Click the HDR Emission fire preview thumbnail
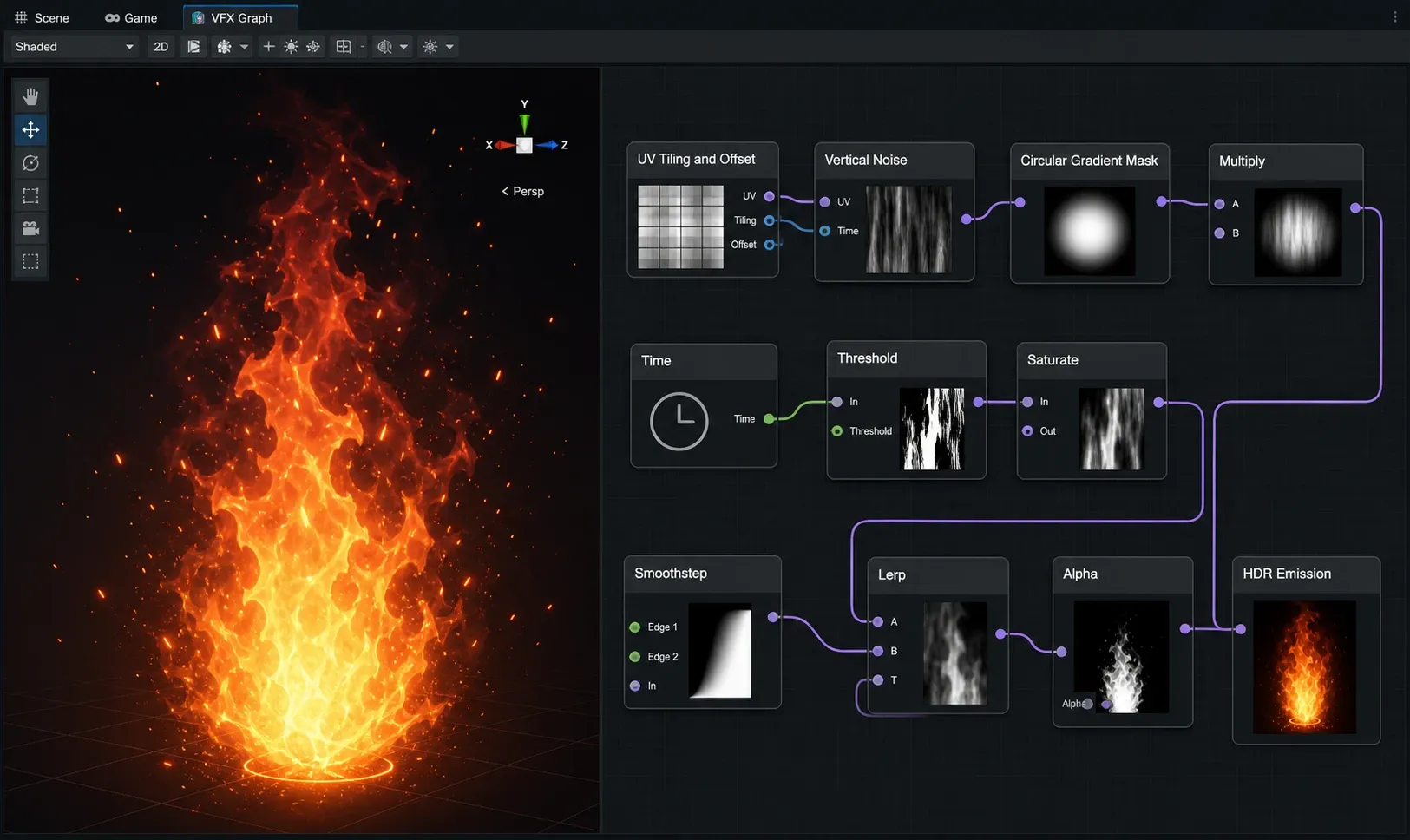 [x=1304, y=667]
